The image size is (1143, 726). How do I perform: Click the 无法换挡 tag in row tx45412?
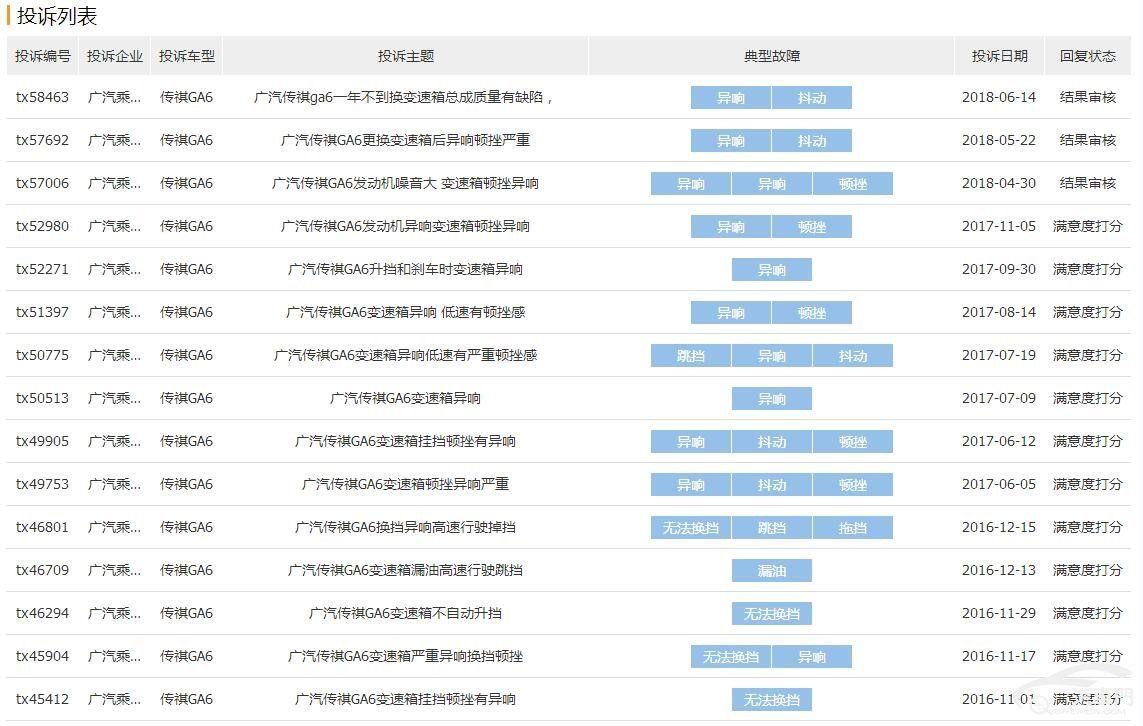click(771, 700)
